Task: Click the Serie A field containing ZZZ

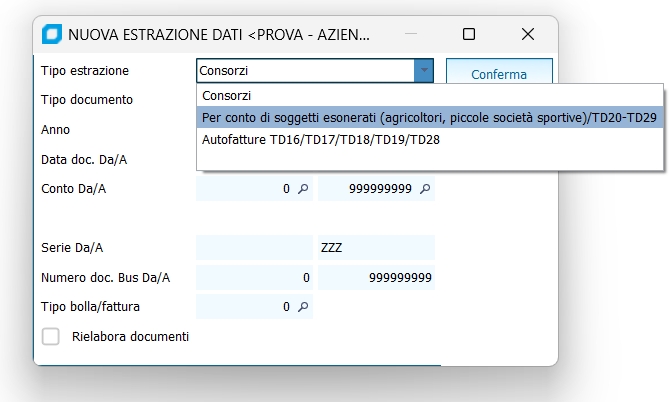Action: [376, 247]
